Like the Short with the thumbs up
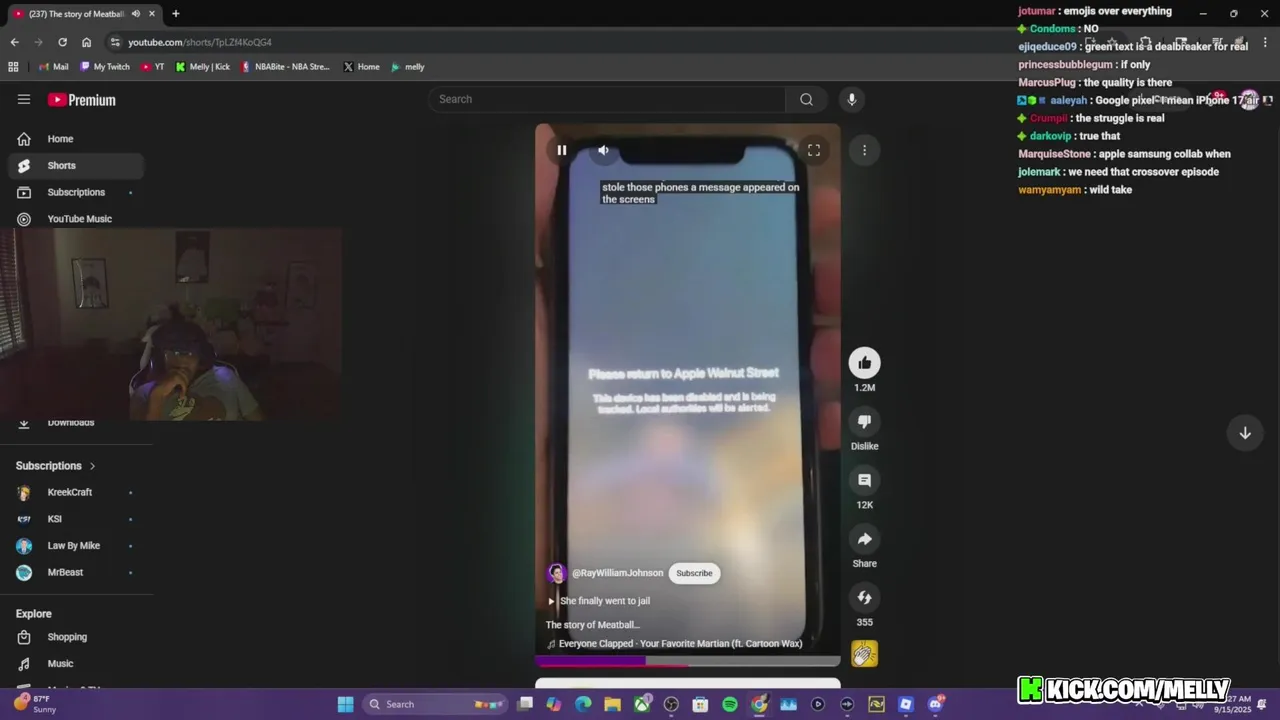1280x720 pixels. [x=864, y=363]
